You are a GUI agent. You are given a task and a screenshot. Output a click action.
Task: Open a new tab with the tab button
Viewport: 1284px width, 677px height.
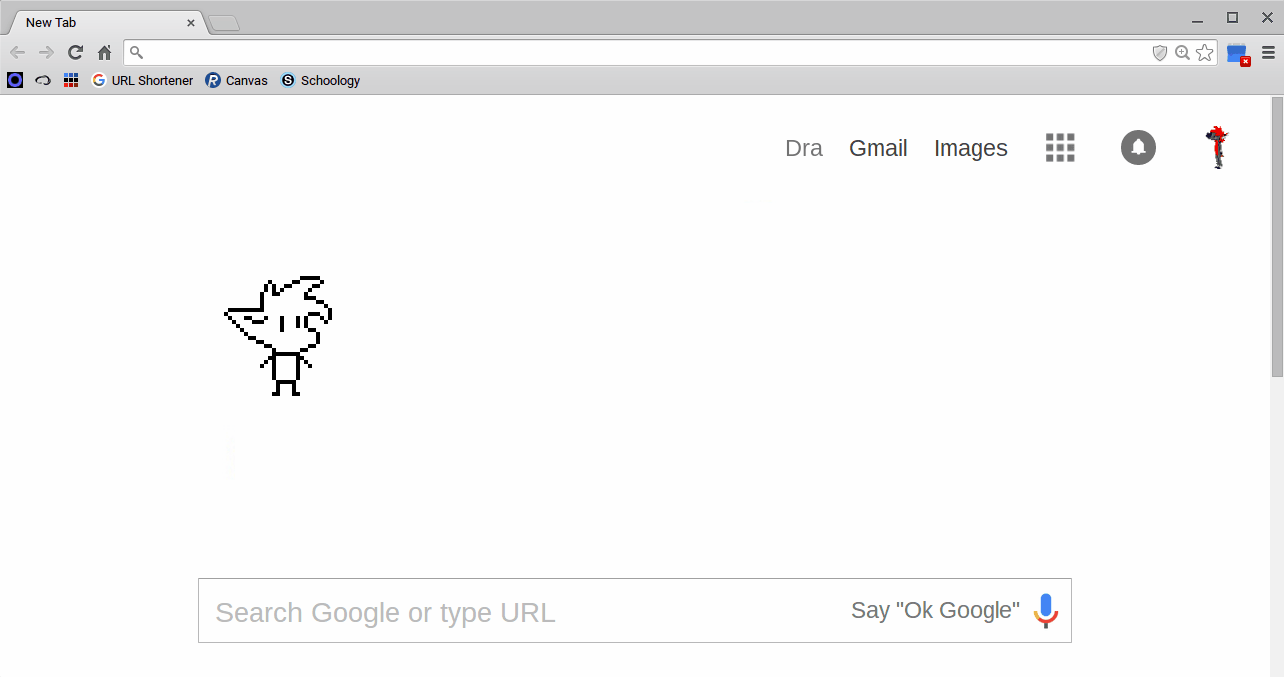(x=224, y=23)
